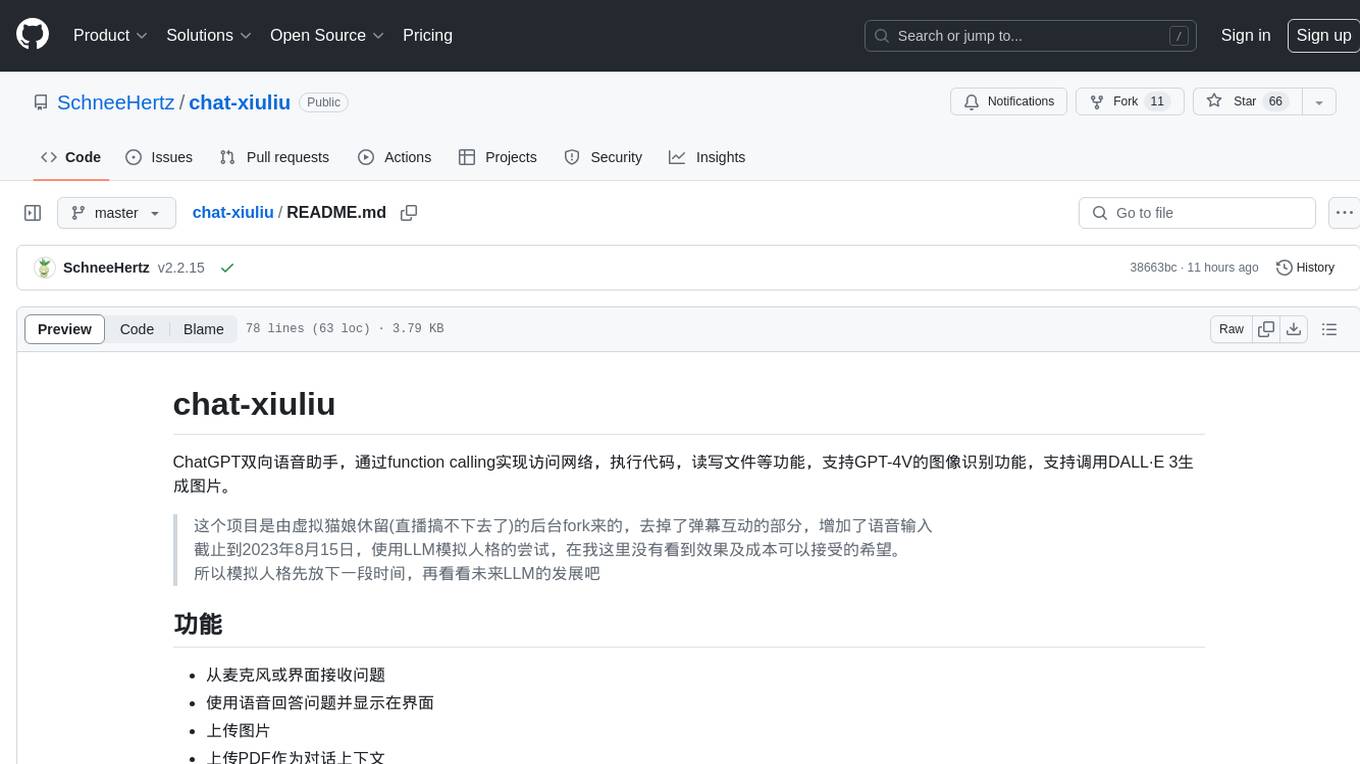The image size is (1360, 764).
Task: Expand the Product menu
Action: 110,35
